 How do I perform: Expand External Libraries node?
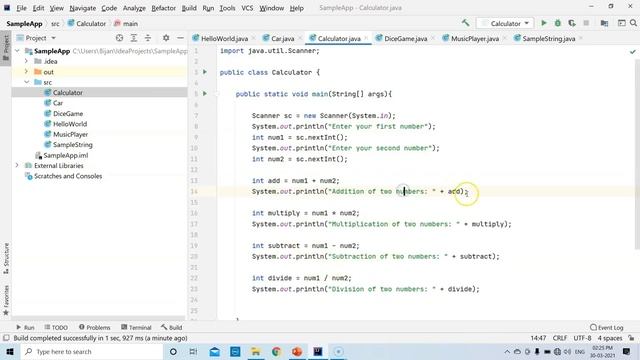[17, 165]
